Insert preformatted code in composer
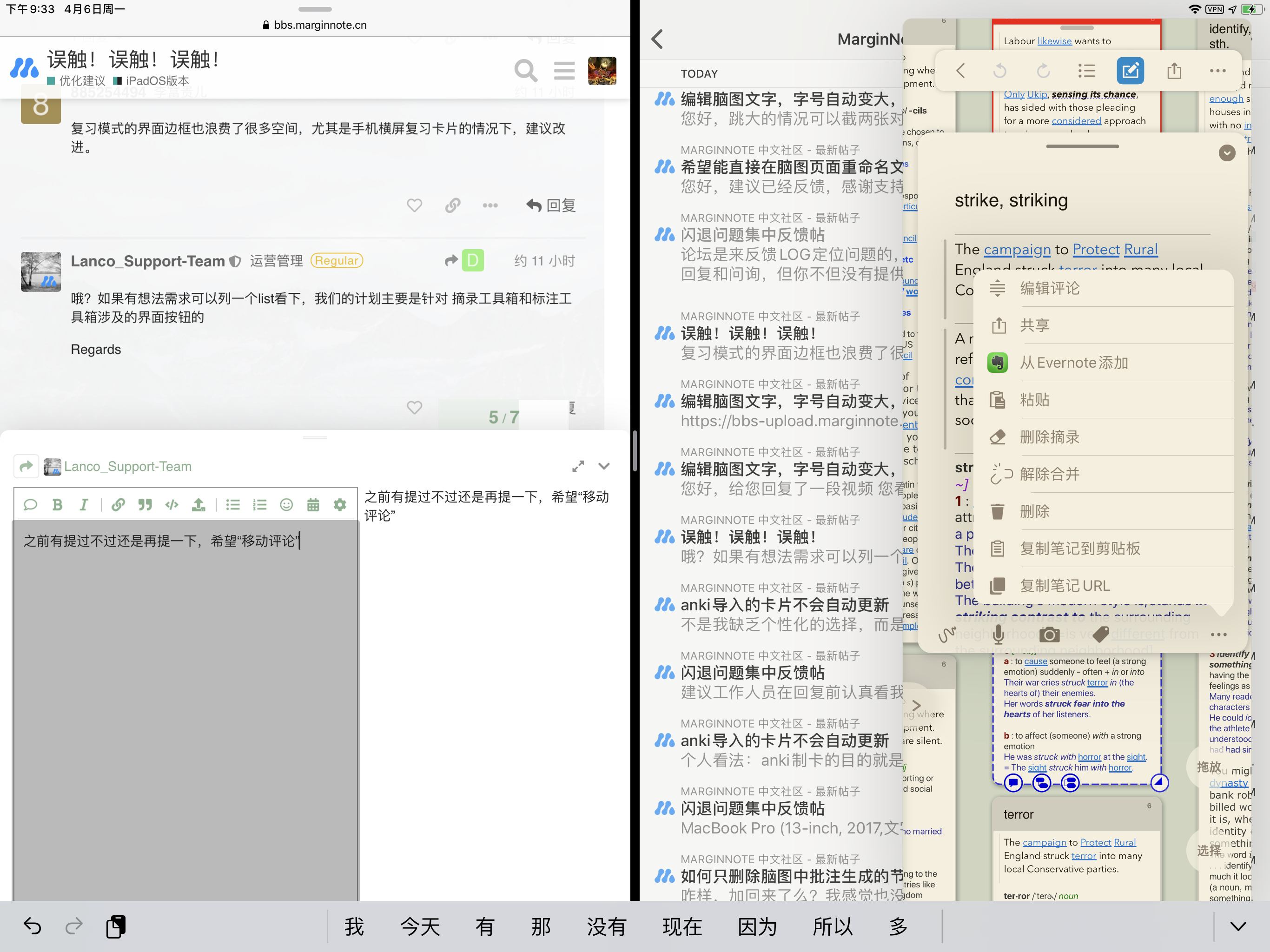1270x952 pixels. click(172, 505)
